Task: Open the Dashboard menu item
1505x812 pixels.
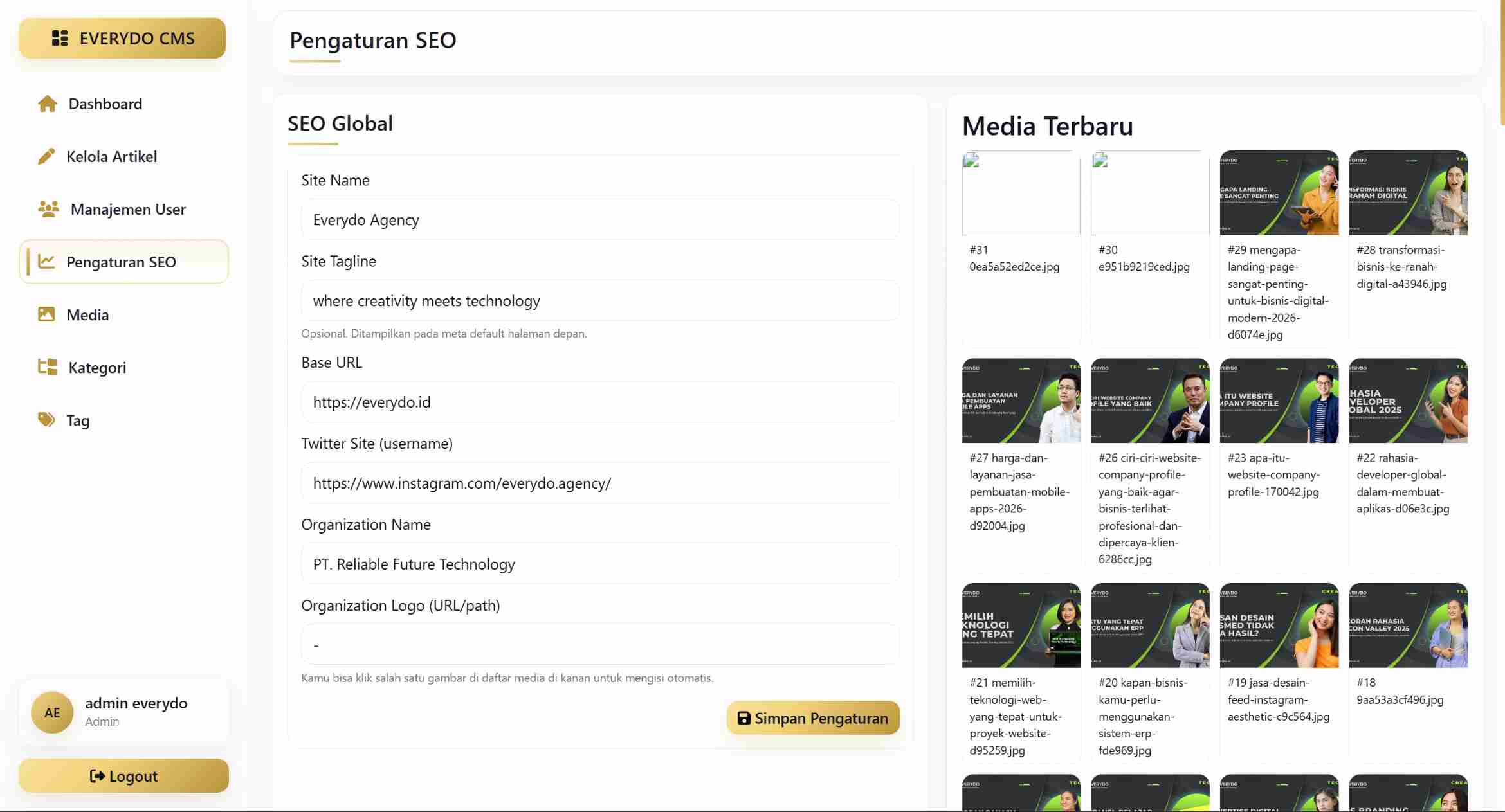Action: (x=123, y=104)
